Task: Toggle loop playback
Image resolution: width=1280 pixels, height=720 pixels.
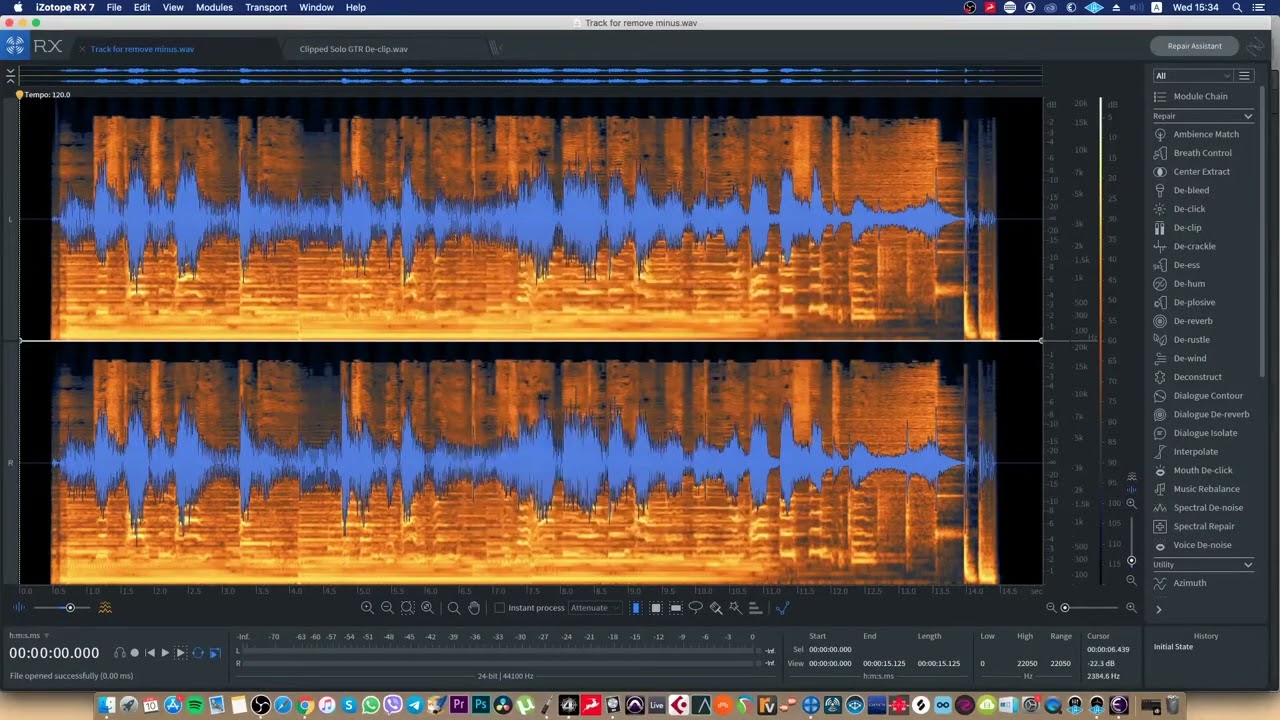Action: click(198, 653)
